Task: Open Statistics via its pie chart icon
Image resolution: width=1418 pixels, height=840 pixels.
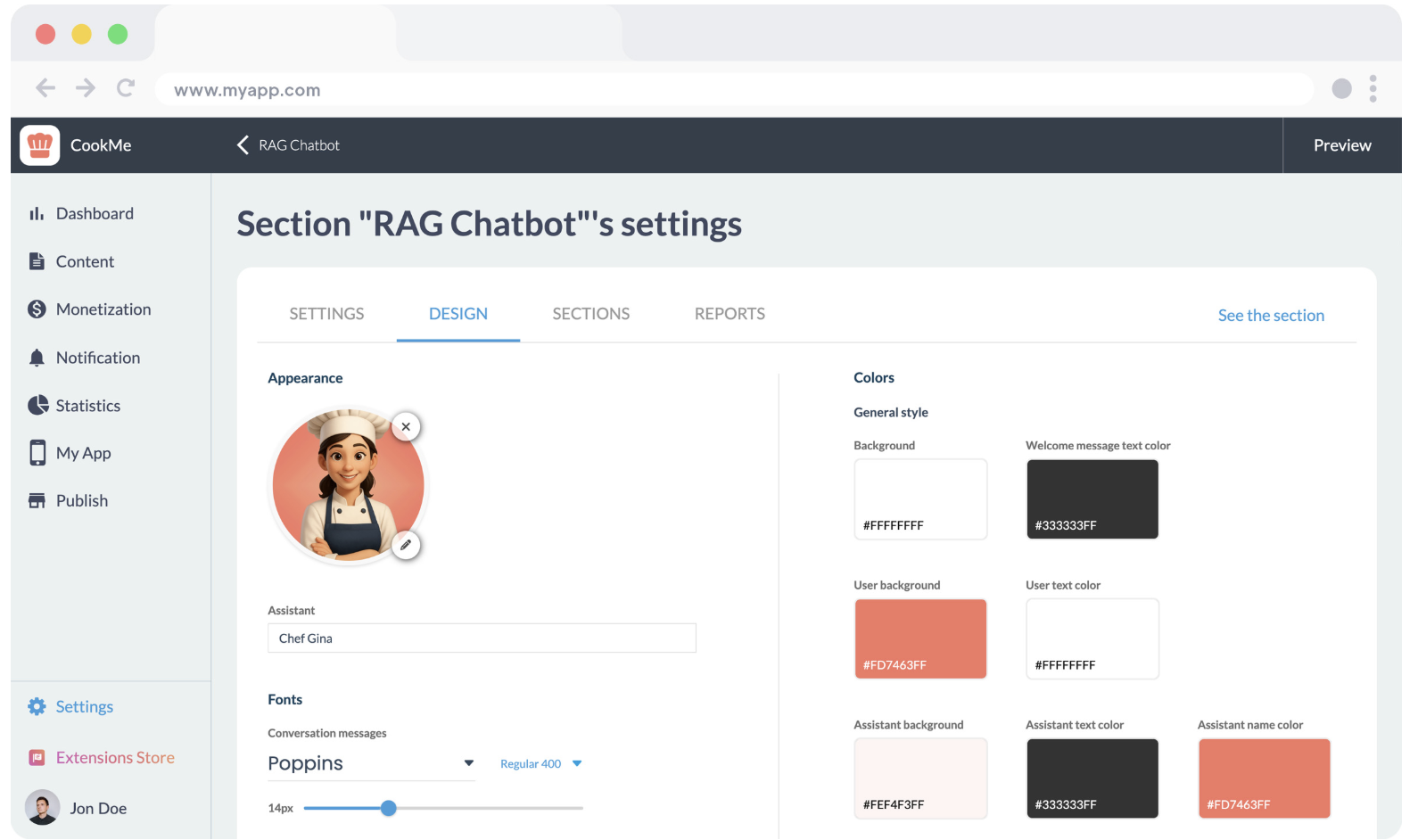Action: click(x=37, y=406)
